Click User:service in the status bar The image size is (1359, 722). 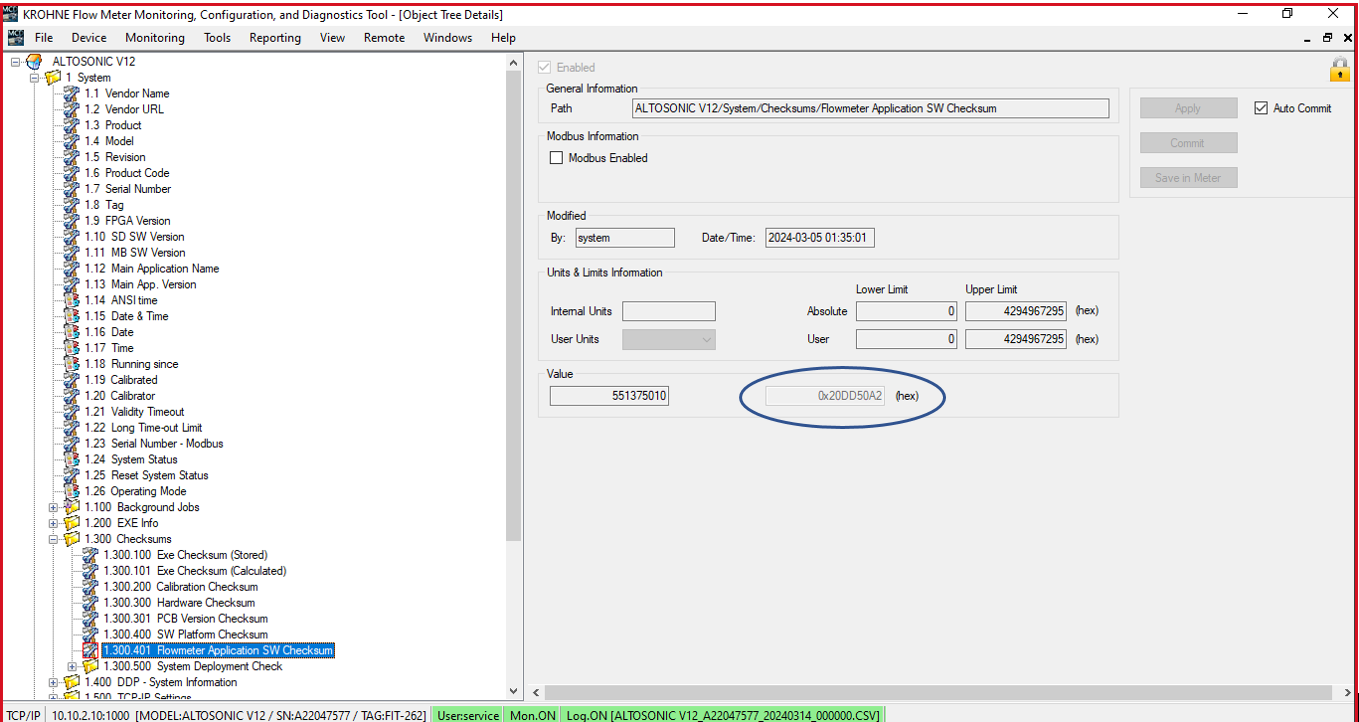point(468,715)
